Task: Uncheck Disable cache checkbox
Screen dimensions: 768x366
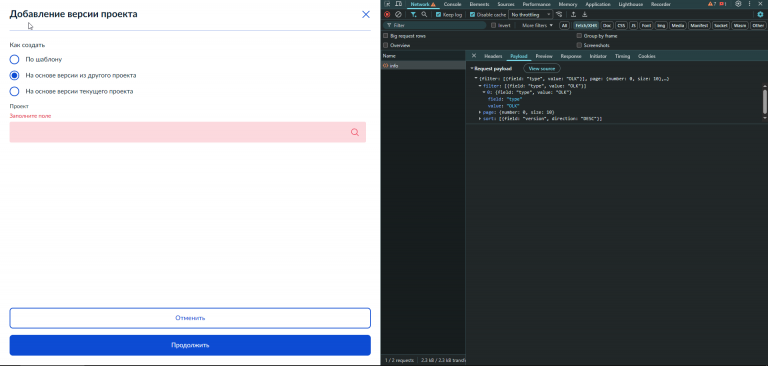Action: [472, 15]
